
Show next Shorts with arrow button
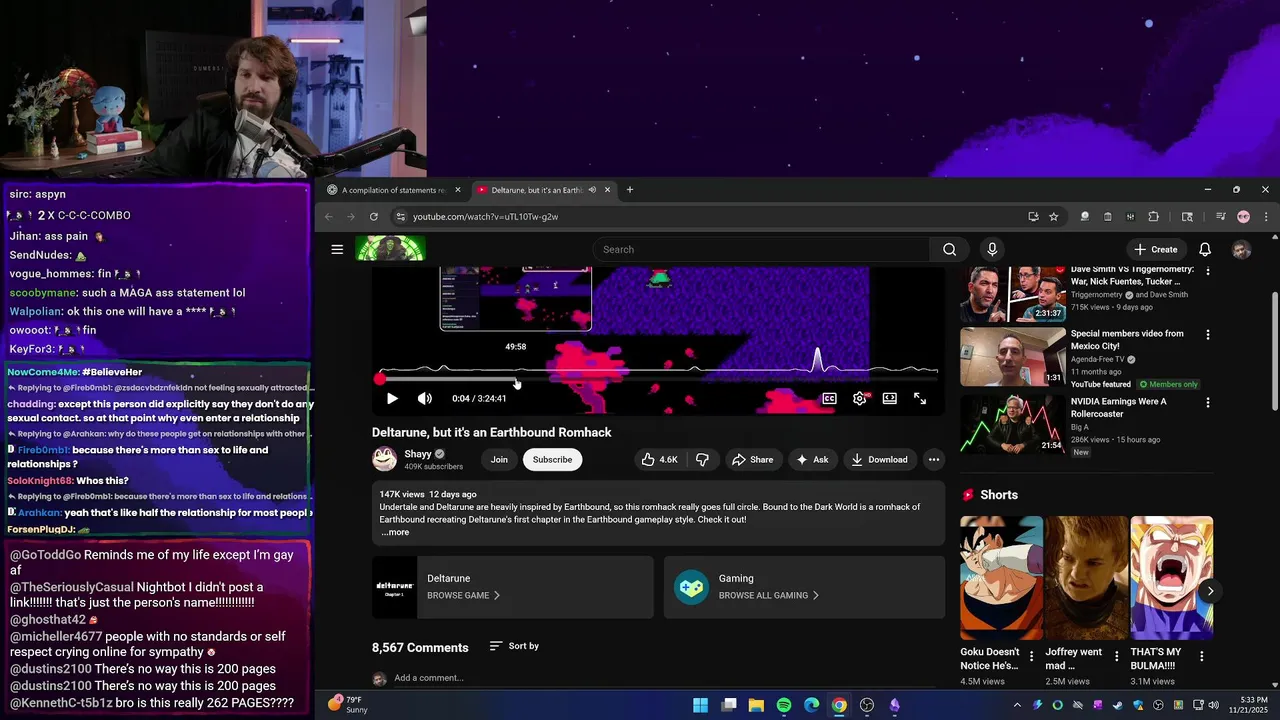coord(1210,591)
